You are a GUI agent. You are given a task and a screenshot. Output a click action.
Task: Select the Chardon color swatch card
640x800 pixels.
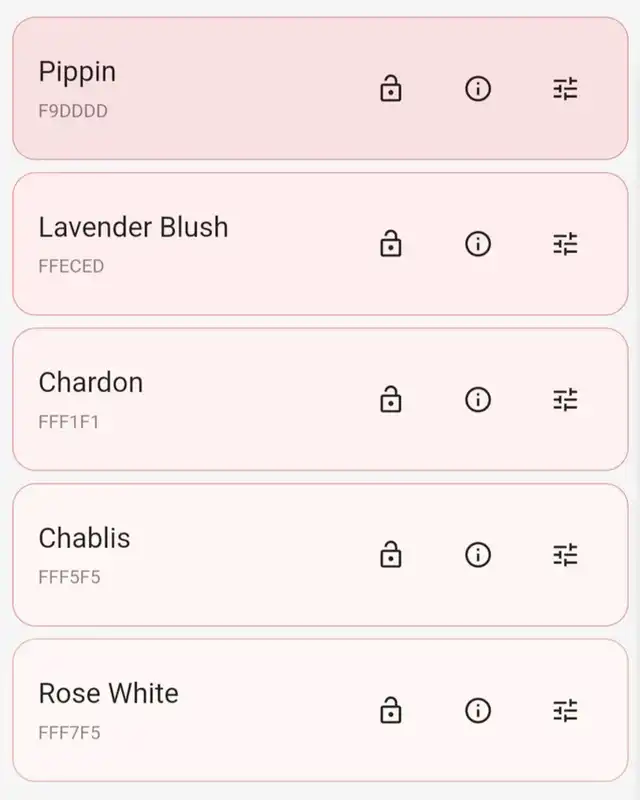(200, 400)
